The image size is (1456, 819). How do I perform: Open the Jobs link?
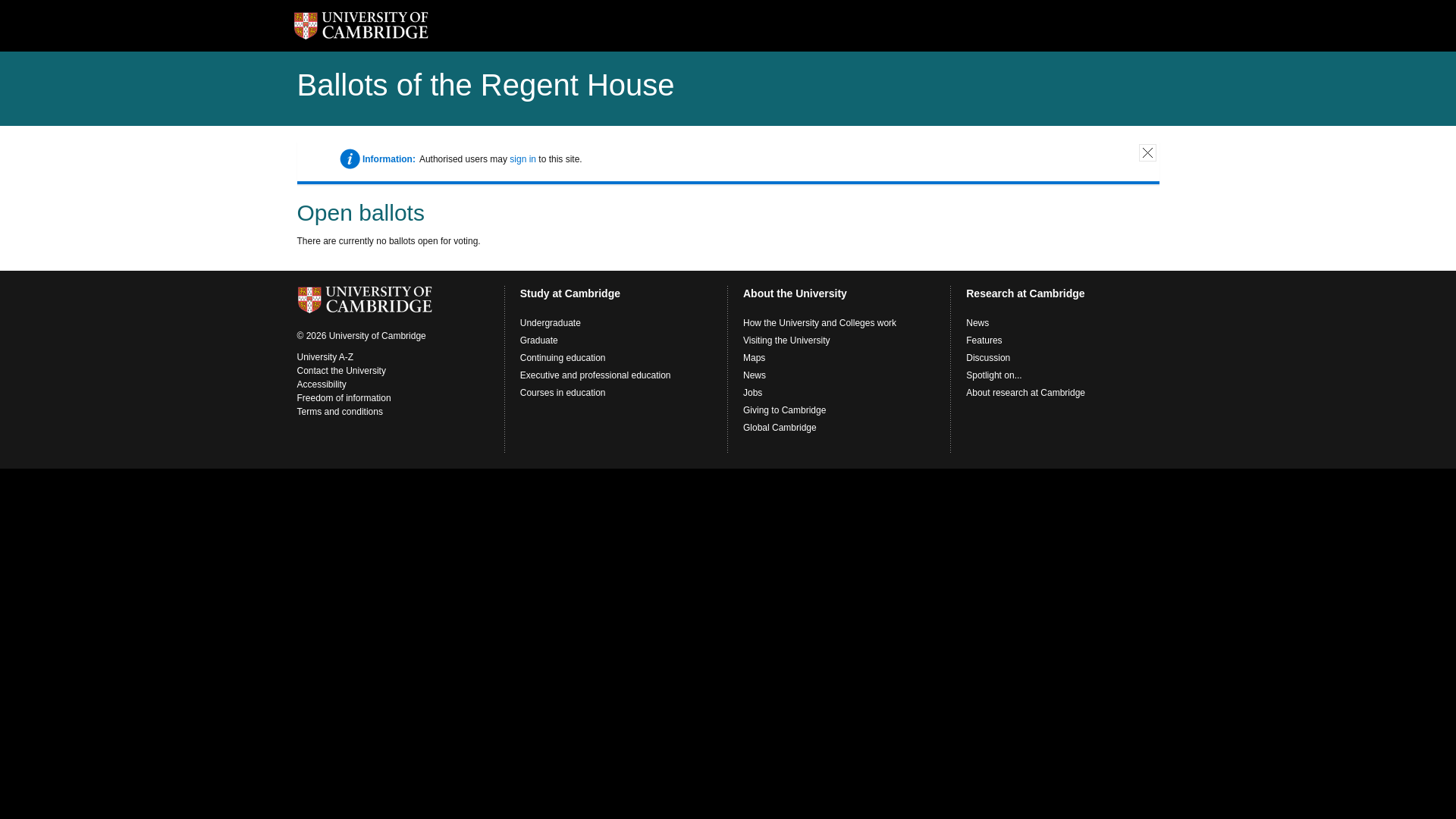tap(753, 393)
